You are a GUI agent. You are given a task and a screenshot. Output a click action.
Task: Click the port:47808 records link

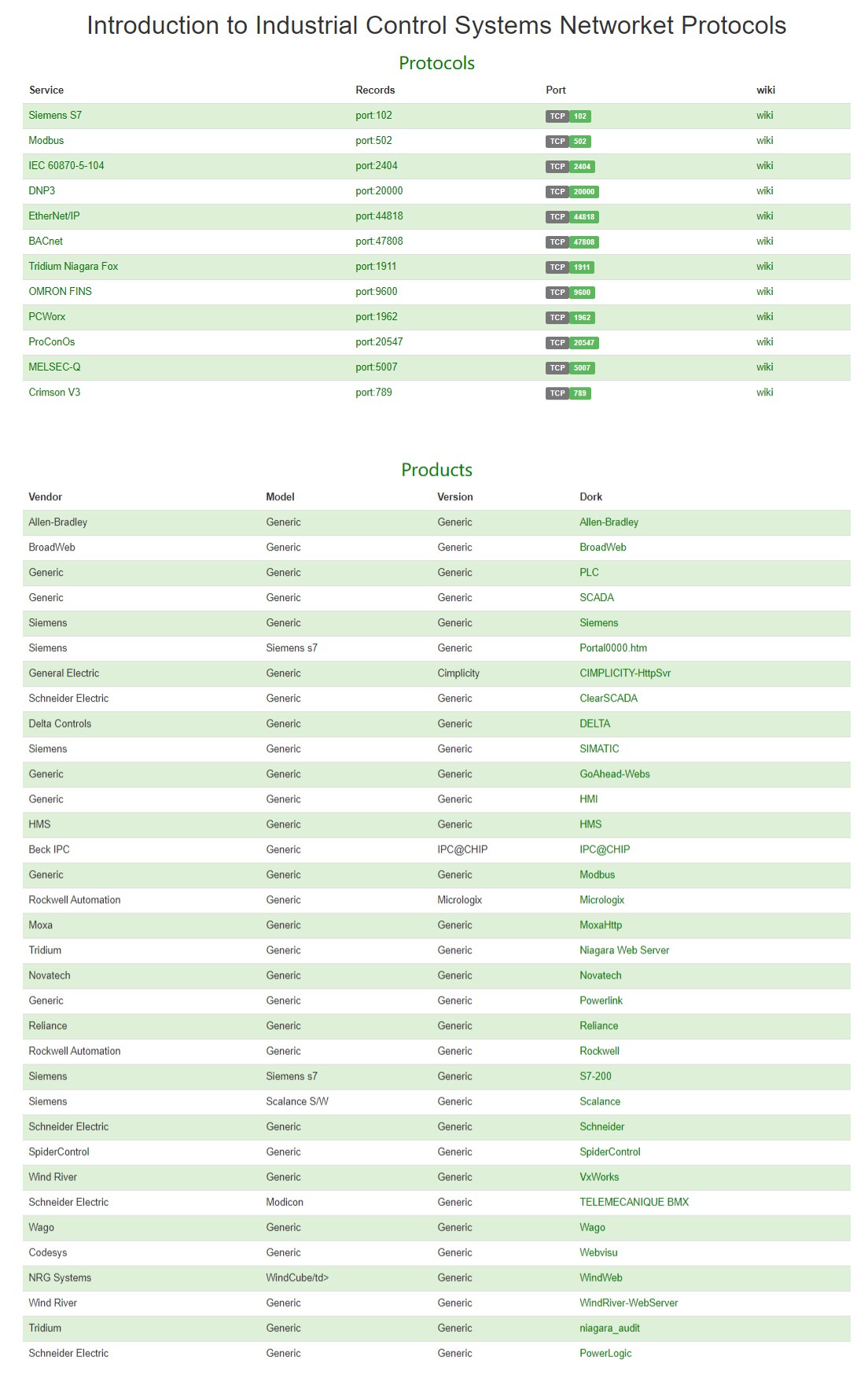click(x=379, y=242)
